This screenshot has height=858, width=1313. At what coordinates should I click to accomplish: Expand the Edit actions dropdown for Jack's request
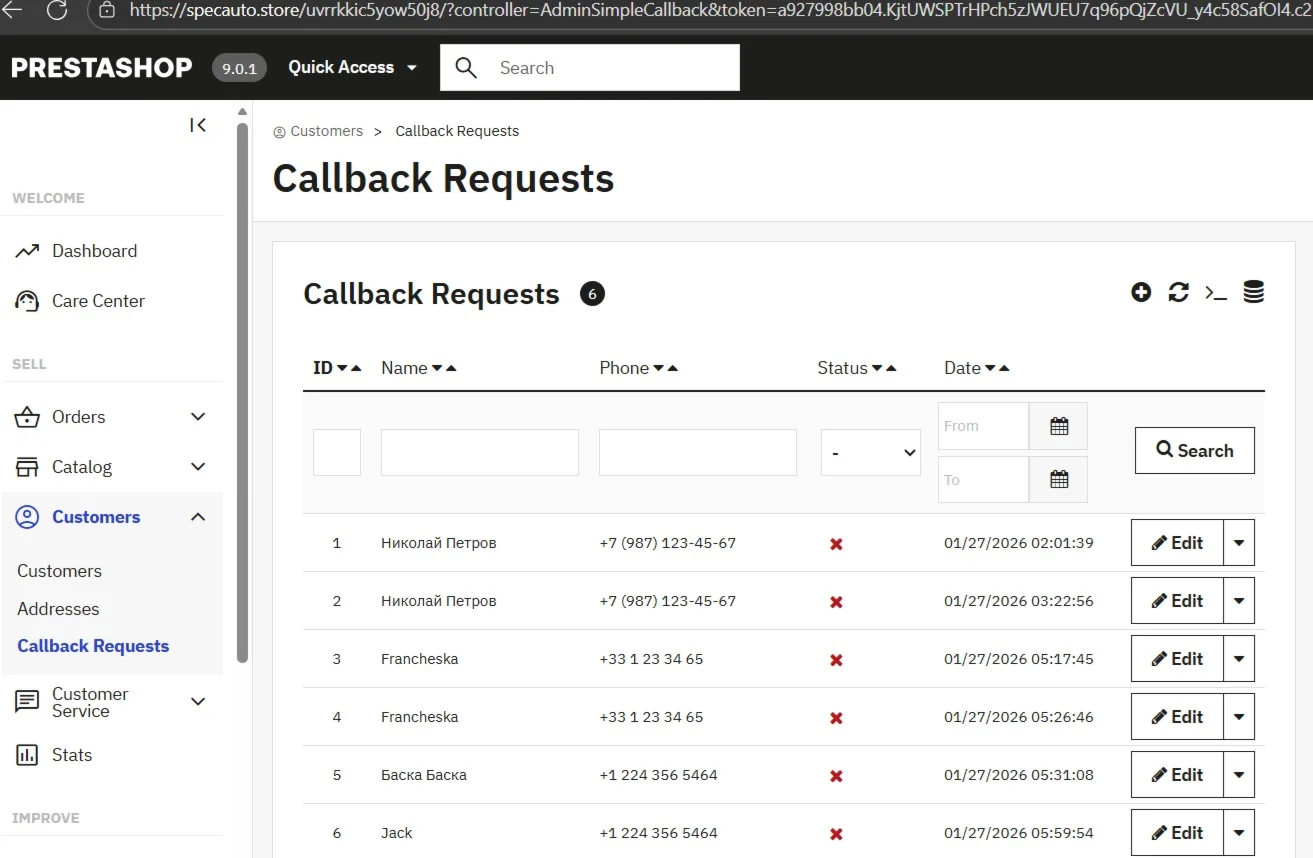[1240, 832]
